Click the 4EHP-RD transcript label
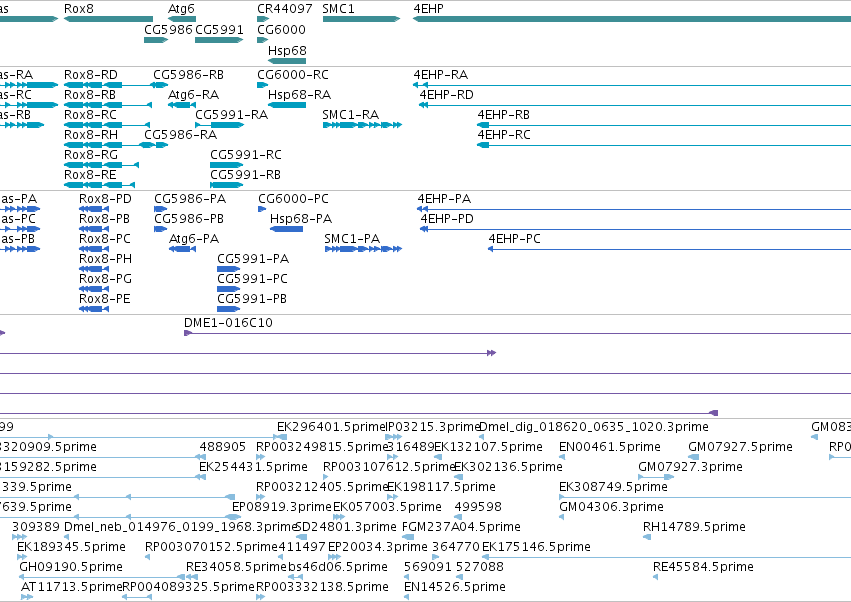This screenshot has height=602, width=851. pos(446,94)
